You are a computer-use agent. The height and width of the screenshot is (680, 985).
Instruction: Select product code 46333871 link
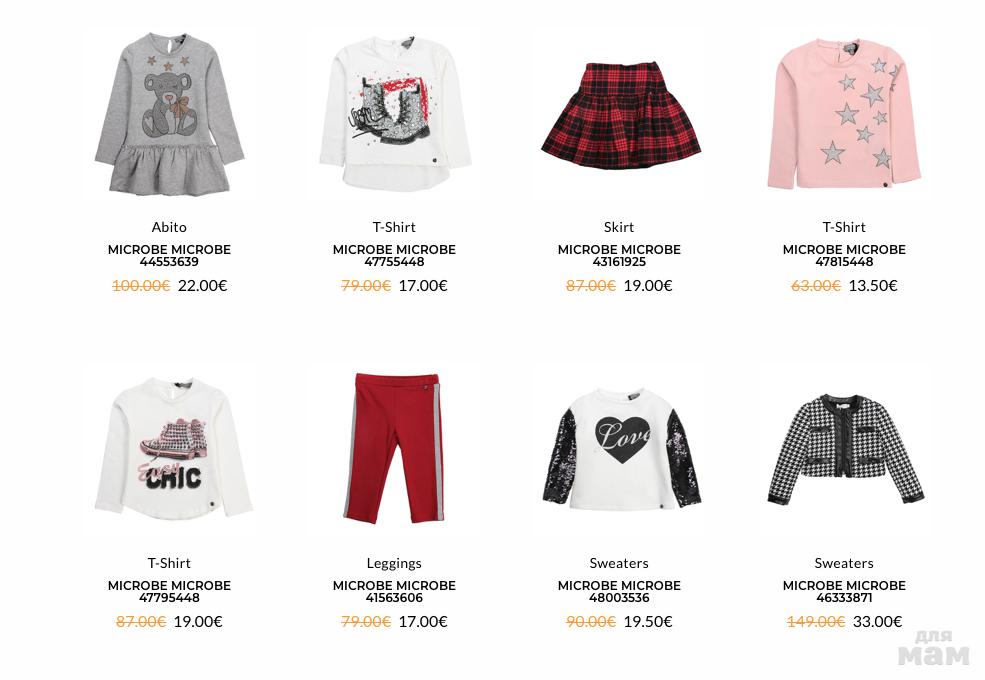tap(844, 598)
